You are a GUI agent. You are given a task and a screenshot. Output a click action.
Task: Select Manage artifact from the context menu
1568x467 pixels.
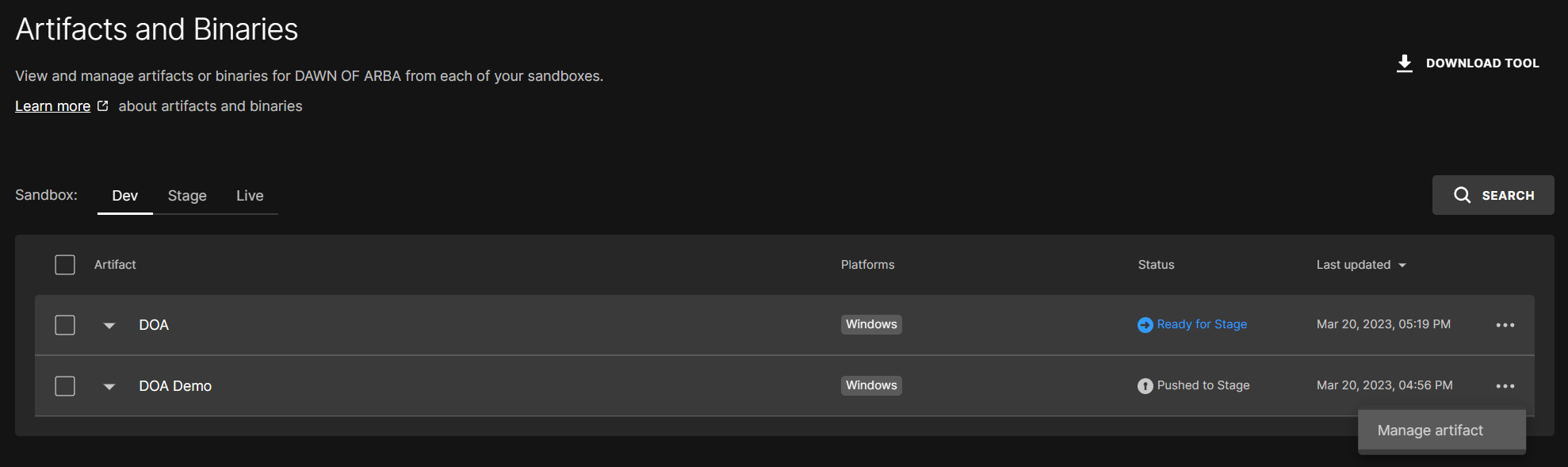[1429, 430]
